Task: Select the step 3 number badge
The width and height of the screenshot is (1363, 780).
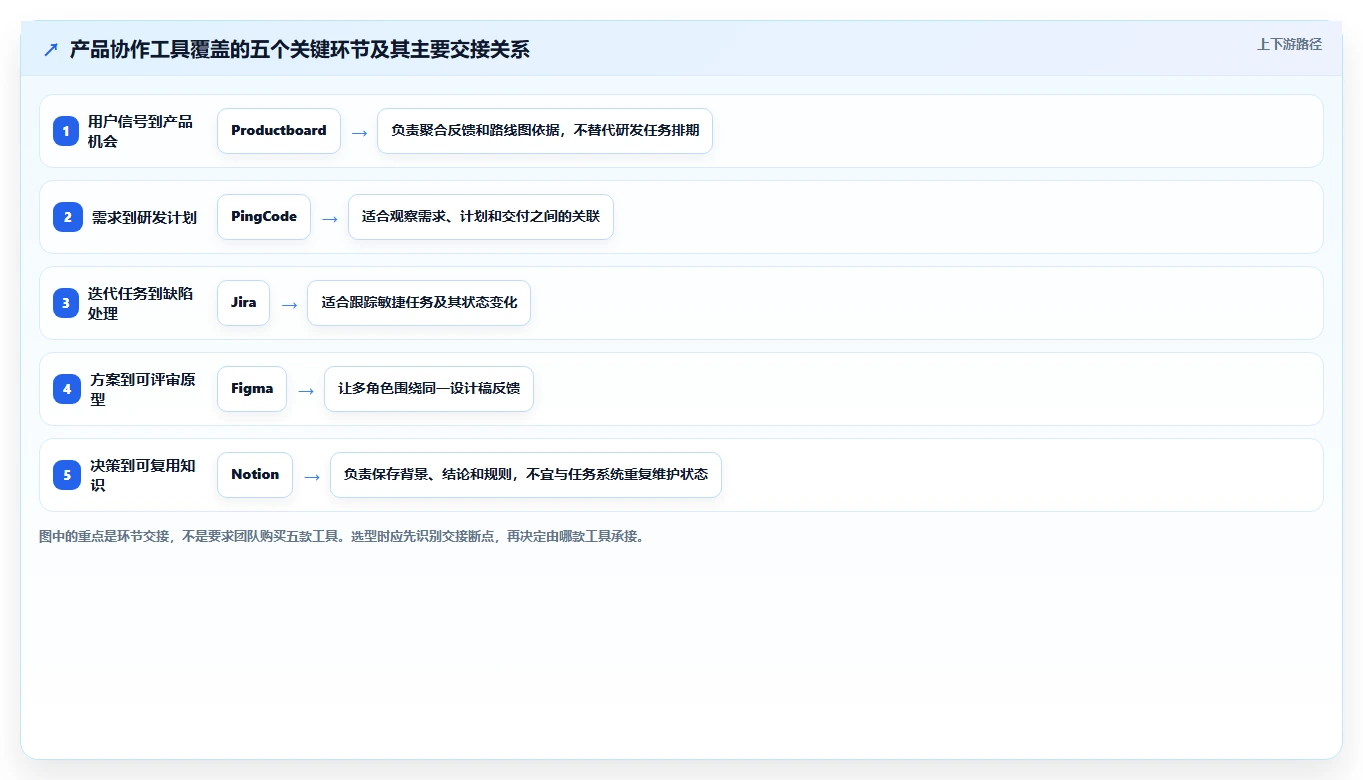Action: pyautogui.click(x=66, y=303)
